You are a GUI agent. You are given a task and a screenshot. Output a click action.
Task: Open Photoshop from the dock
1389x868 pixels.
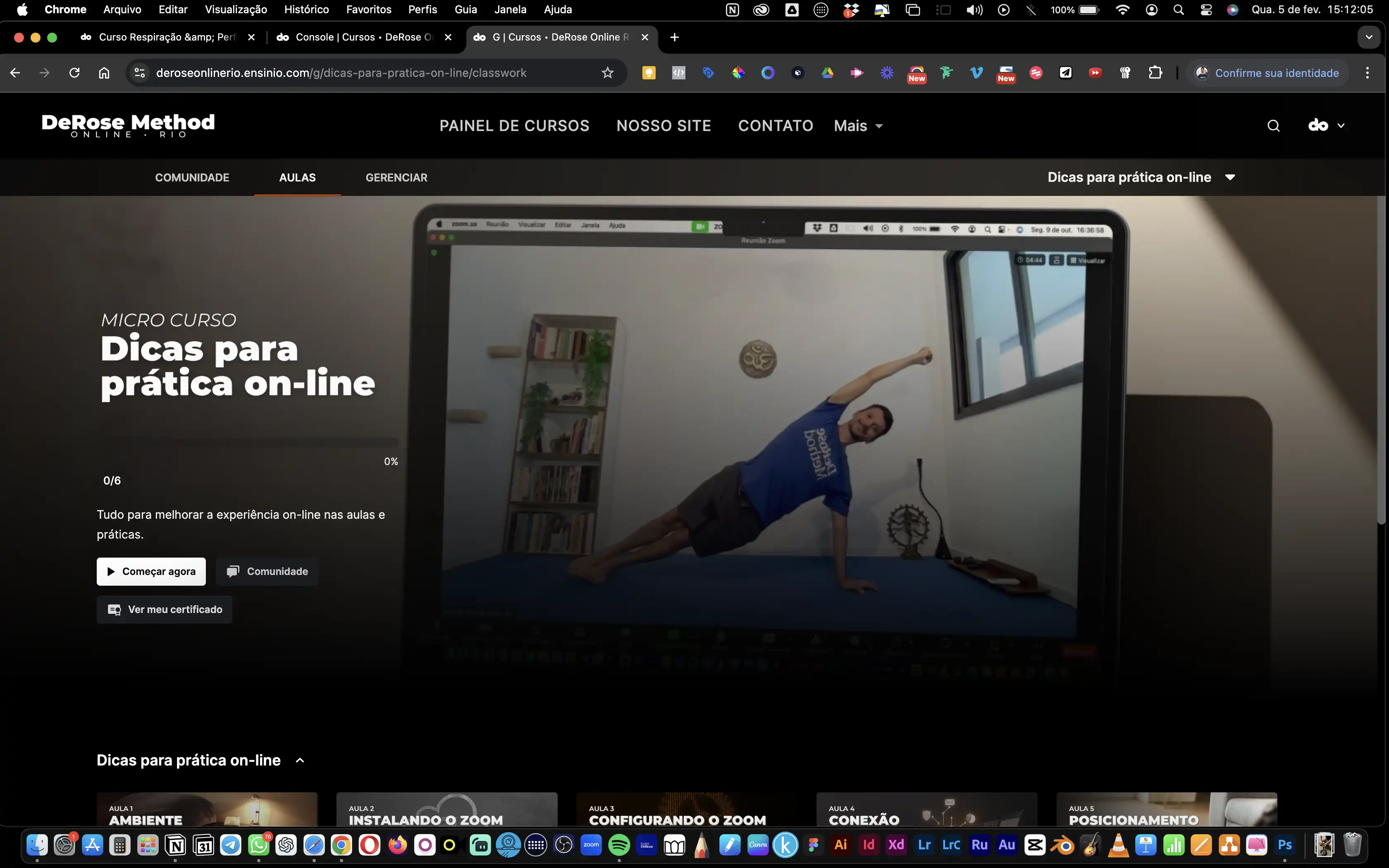1284,845
